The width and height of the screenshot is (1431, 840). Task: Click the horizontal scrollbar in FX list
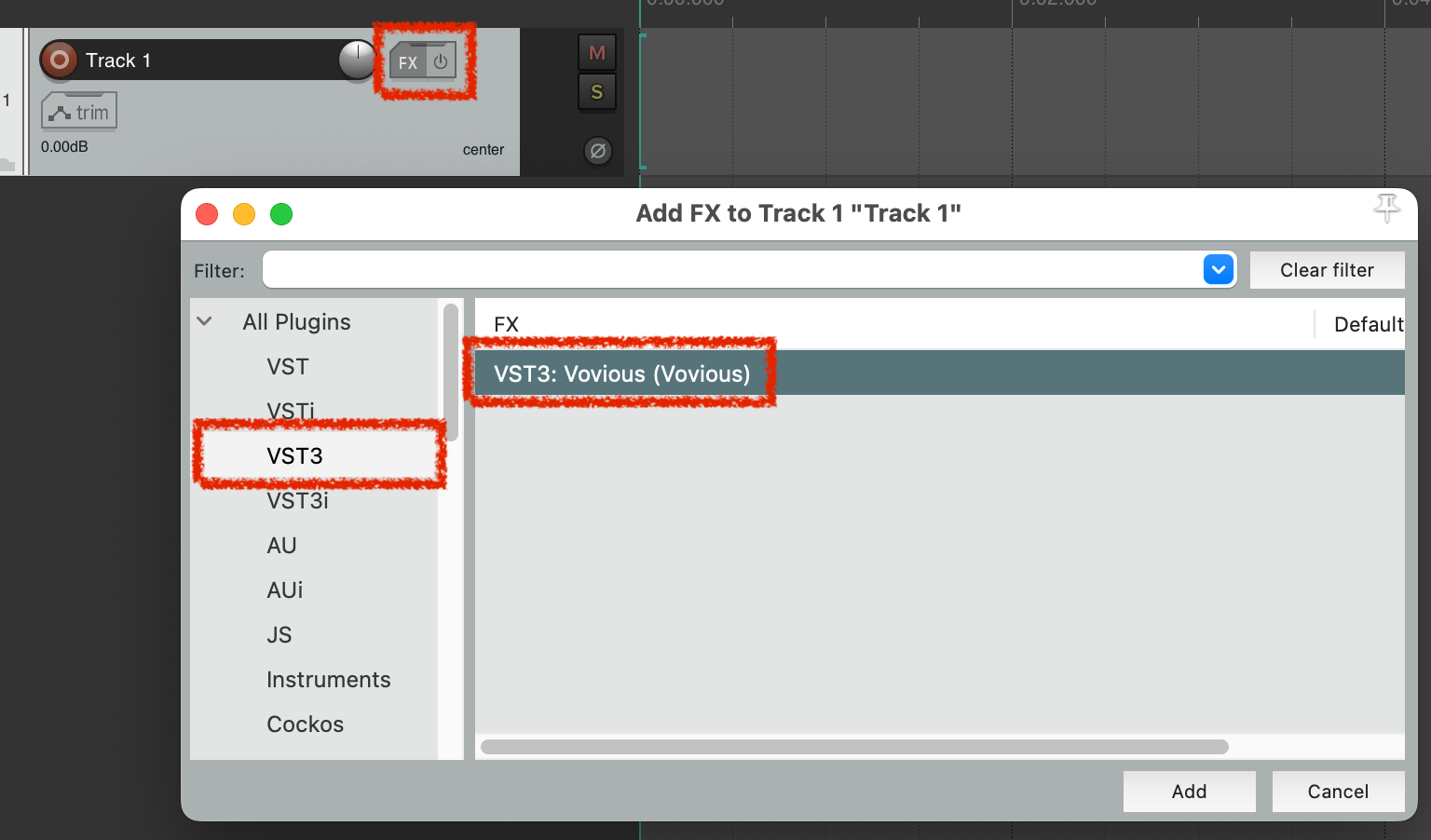click(854, 747)
